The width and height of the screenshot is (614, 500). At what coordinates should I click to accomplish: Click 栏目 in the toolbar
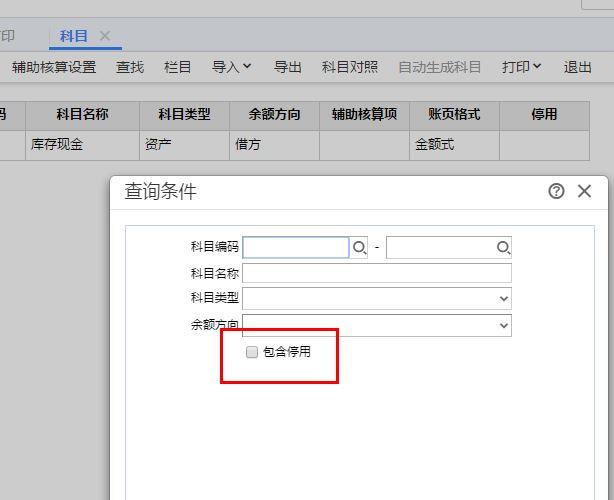(177, 67)
